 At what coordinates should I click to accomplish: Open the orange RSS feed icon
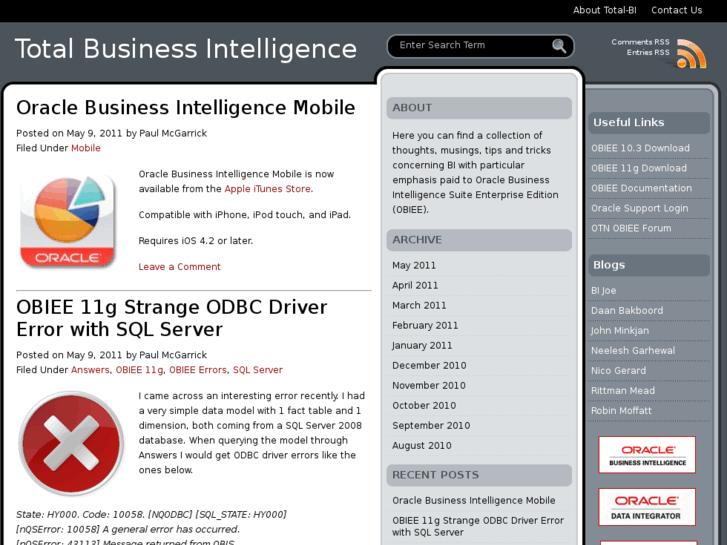pyautogui.click(x=691, y=54)
